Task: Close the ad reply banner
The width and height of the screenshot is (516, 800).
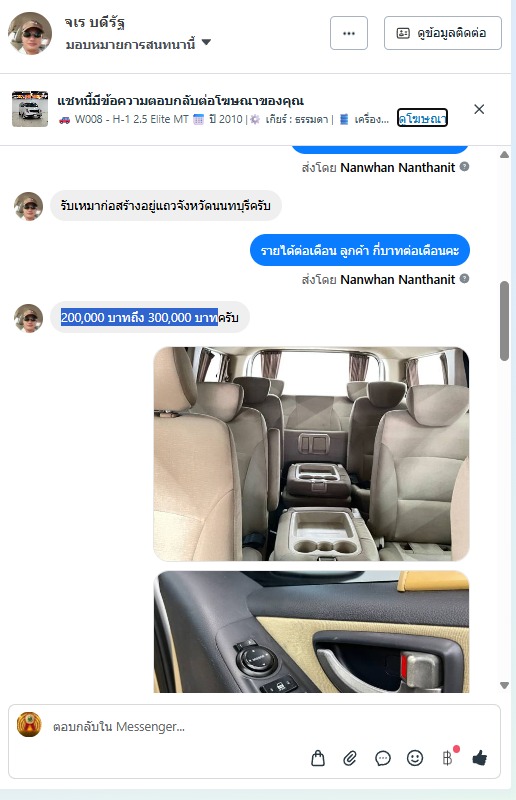Action: (479, 109)
